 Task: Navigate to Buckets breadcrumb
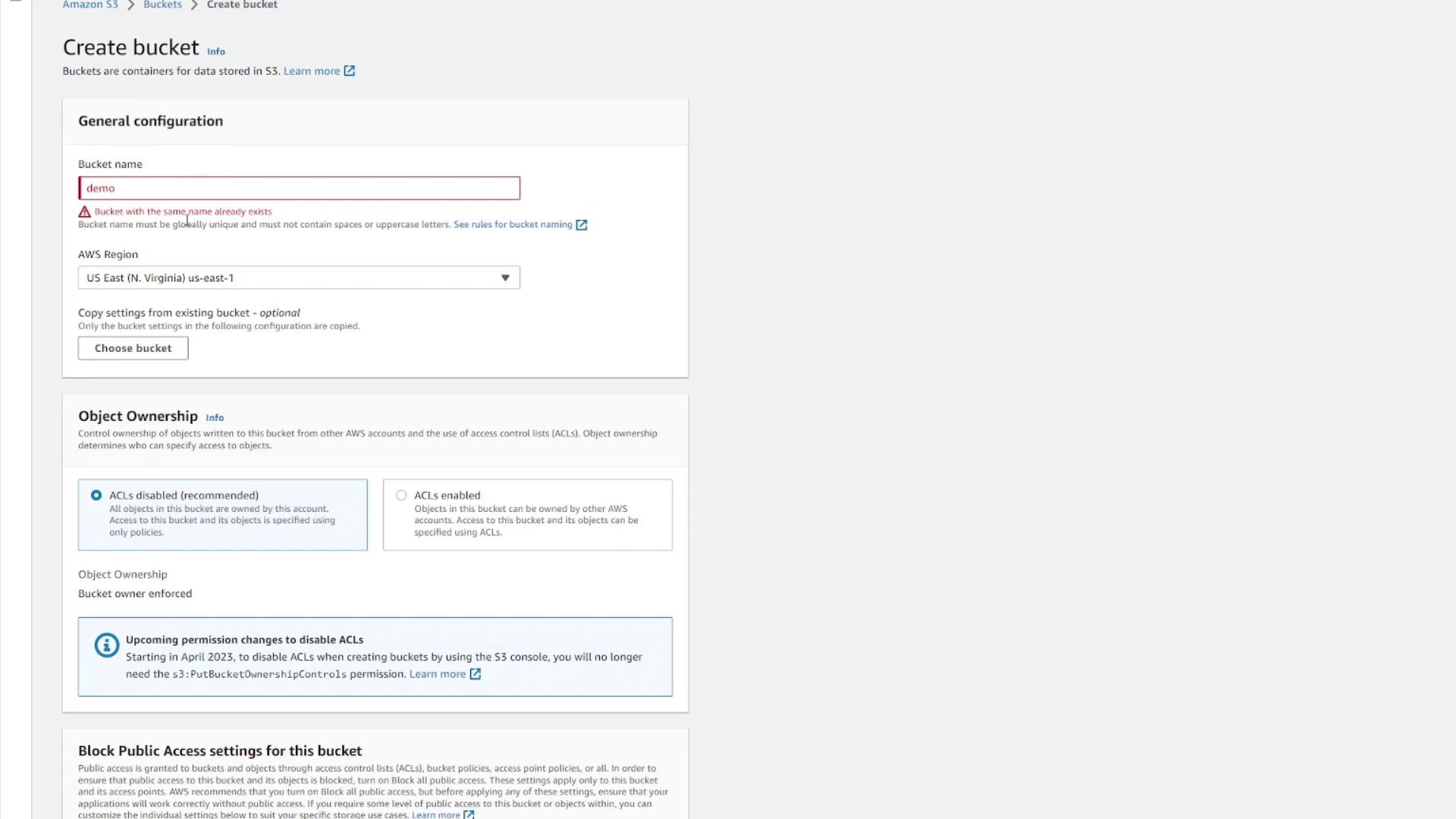(x=162, y=5)
